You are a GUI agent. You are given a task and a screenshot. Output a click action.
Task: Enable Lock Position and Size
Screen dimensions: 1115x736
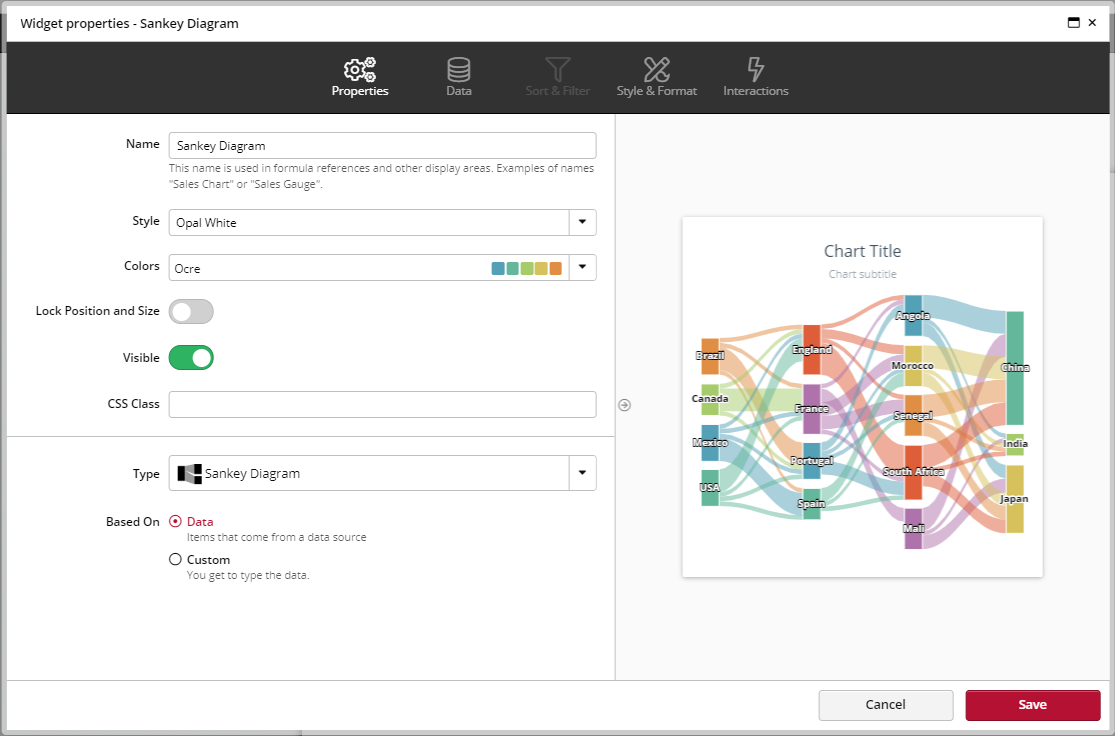coord(191,311)
